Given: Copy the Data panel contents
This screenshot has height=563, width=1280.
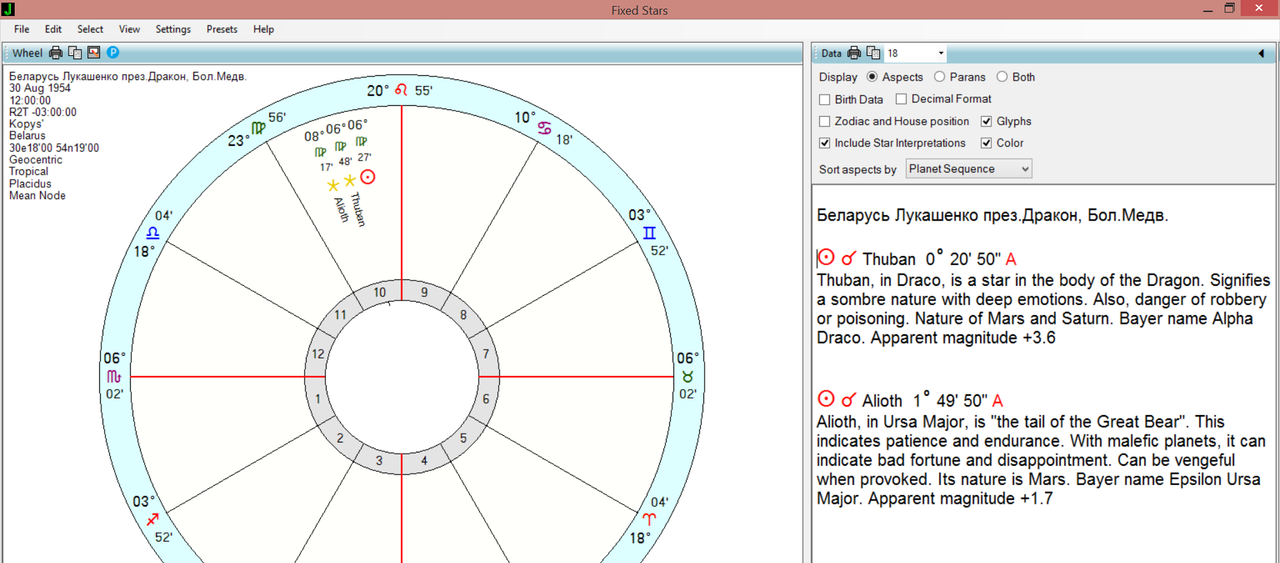Looking at the screenshot, I should tap(873, 53).
